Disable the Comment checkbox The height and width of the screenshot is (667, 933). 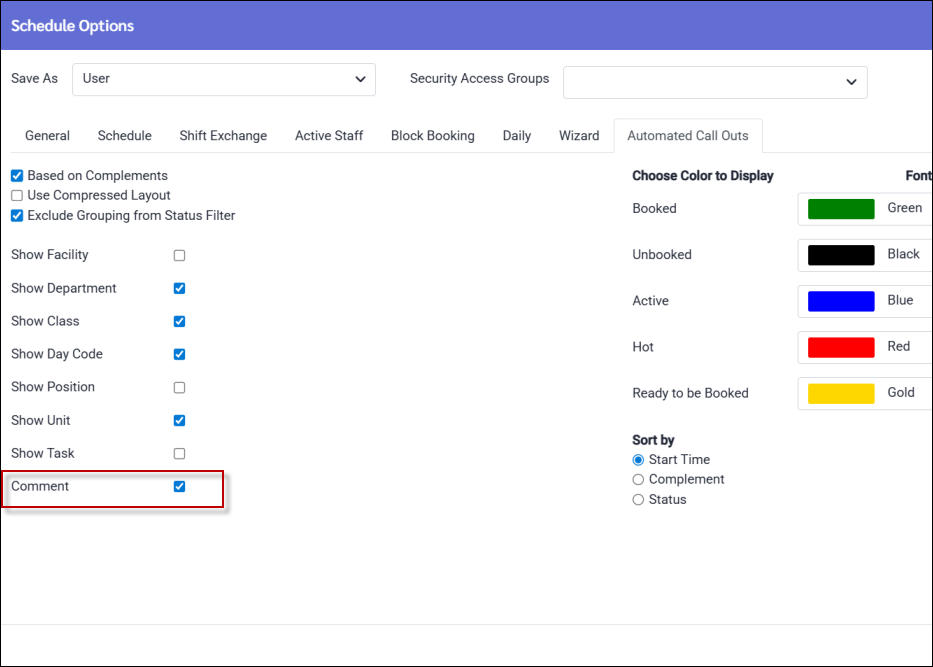click(x=180, y=487)
